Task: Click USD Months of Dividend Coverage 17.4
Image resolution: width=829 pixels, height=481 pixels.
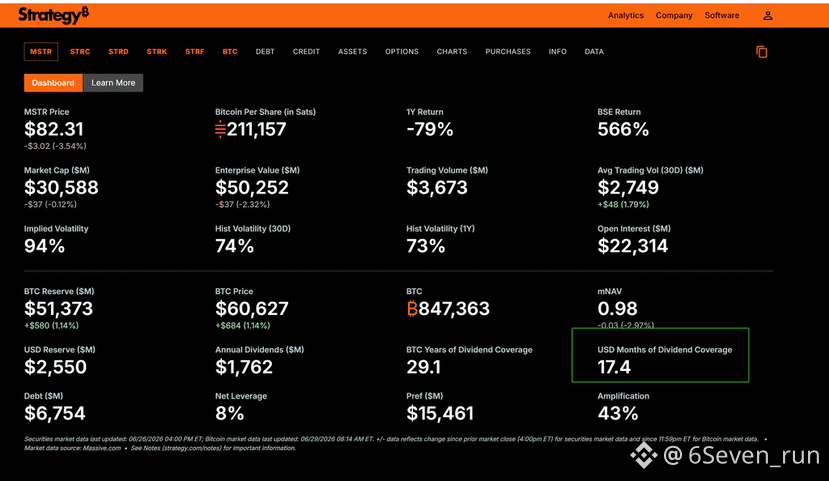Action: click(x=614, y=367)
